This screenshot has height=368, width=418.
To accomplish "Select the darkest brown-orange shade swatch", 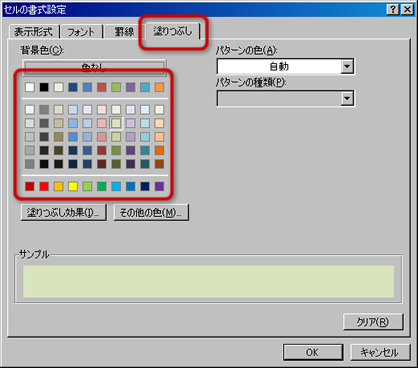I will click(159, 164).
